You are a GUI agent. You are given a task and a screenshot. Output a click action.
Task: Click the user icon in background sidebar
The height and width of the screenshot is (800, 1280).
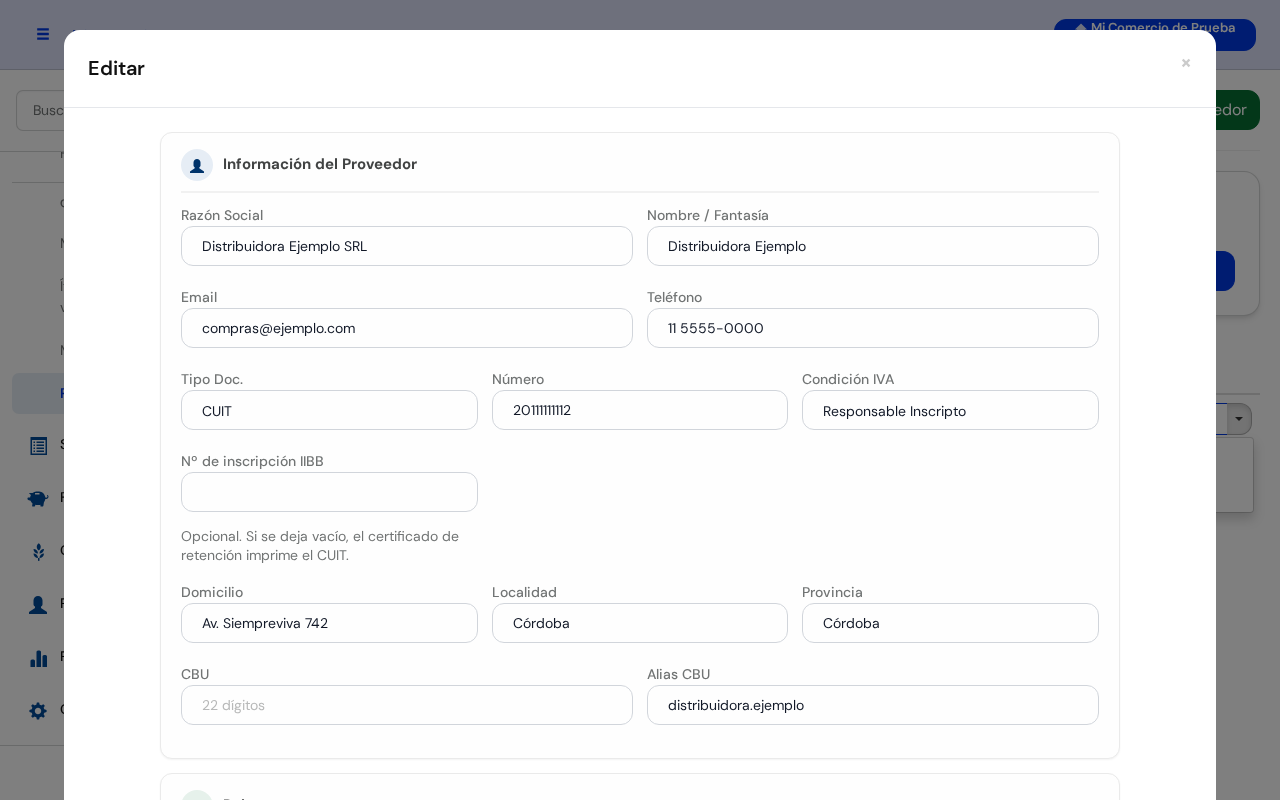38,604
